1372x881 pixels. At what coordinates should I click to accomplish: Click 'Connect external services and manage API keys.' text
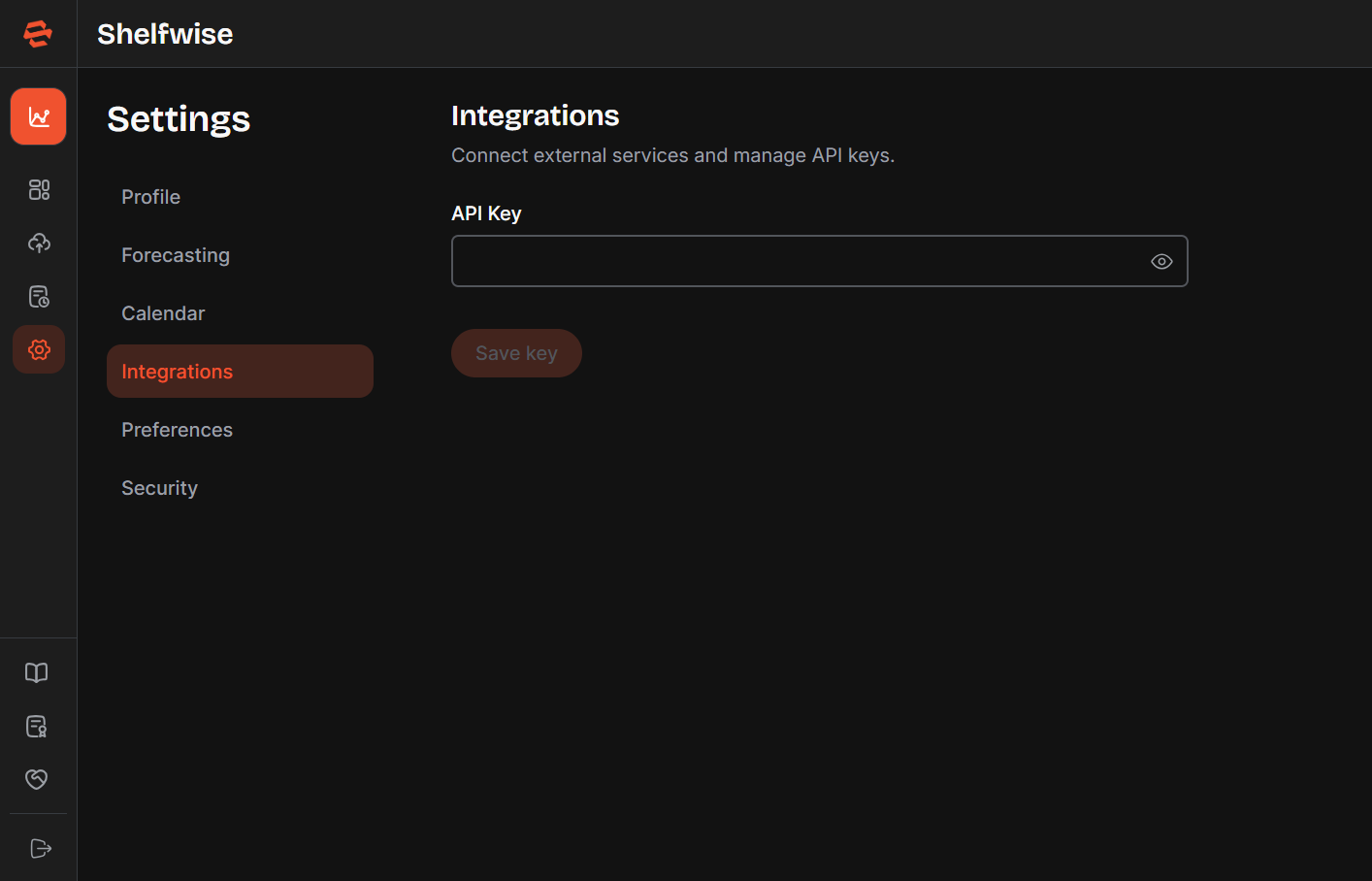pos(672,155)
